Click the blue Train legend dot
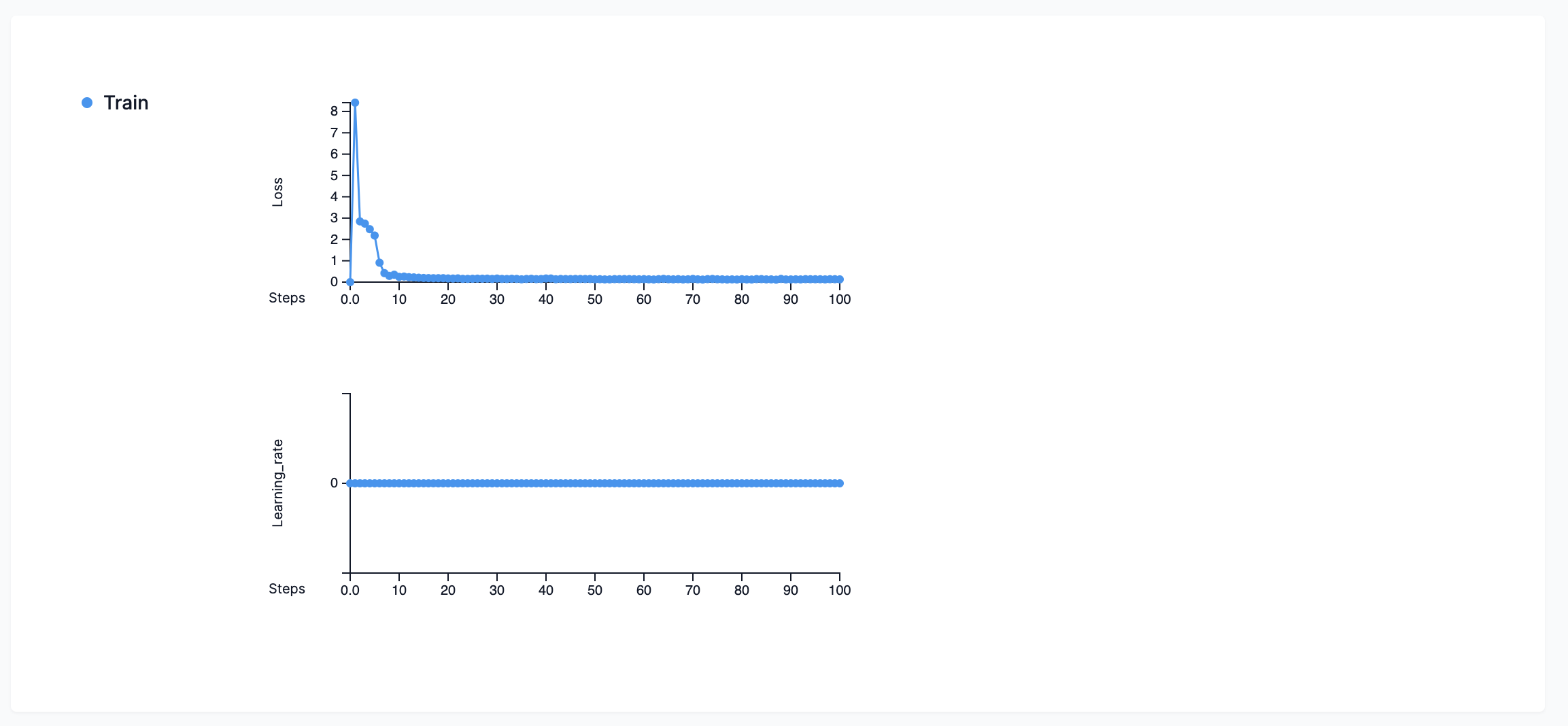Image resolution: width=1568 pixels, height=726 pixels. click(x=87, y=103)
